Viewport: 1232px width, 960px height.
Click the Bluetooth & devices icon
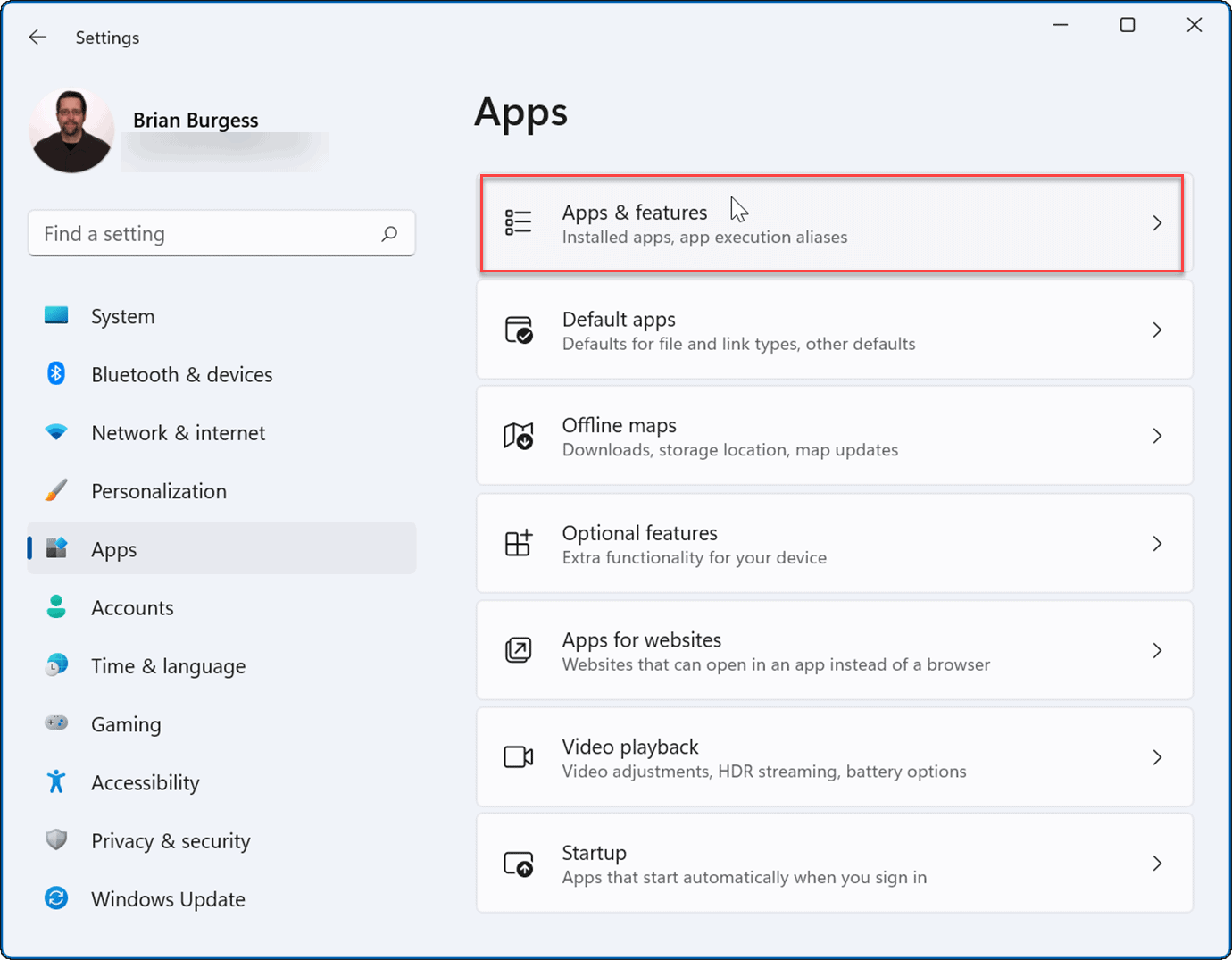55,373
